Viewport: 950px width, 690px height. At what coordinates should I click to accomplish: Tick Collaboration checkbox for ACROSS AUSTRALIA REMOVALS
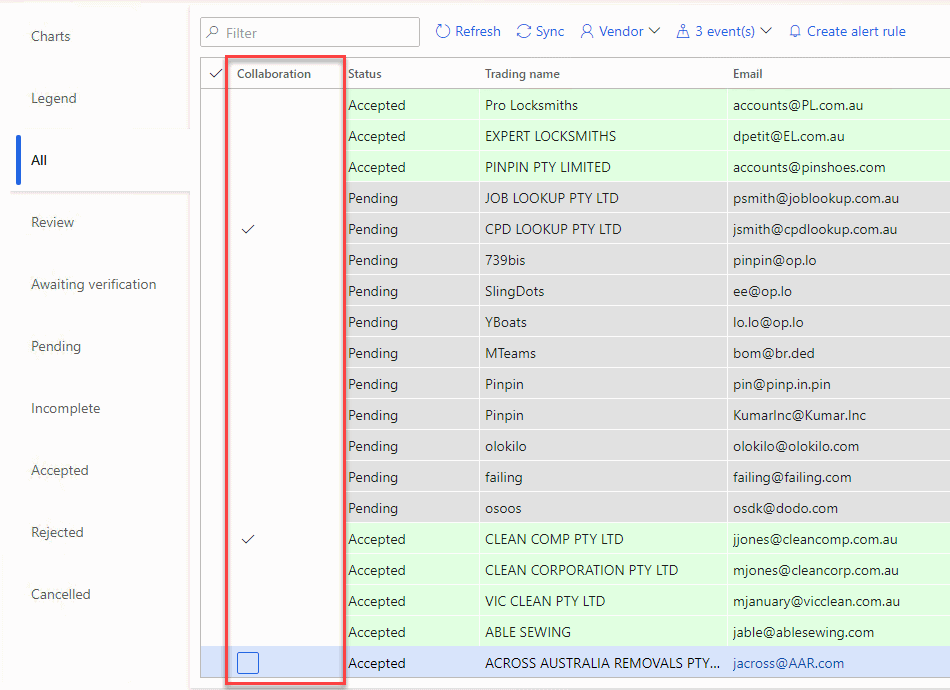pyautogui.click(x=248, y=663)
